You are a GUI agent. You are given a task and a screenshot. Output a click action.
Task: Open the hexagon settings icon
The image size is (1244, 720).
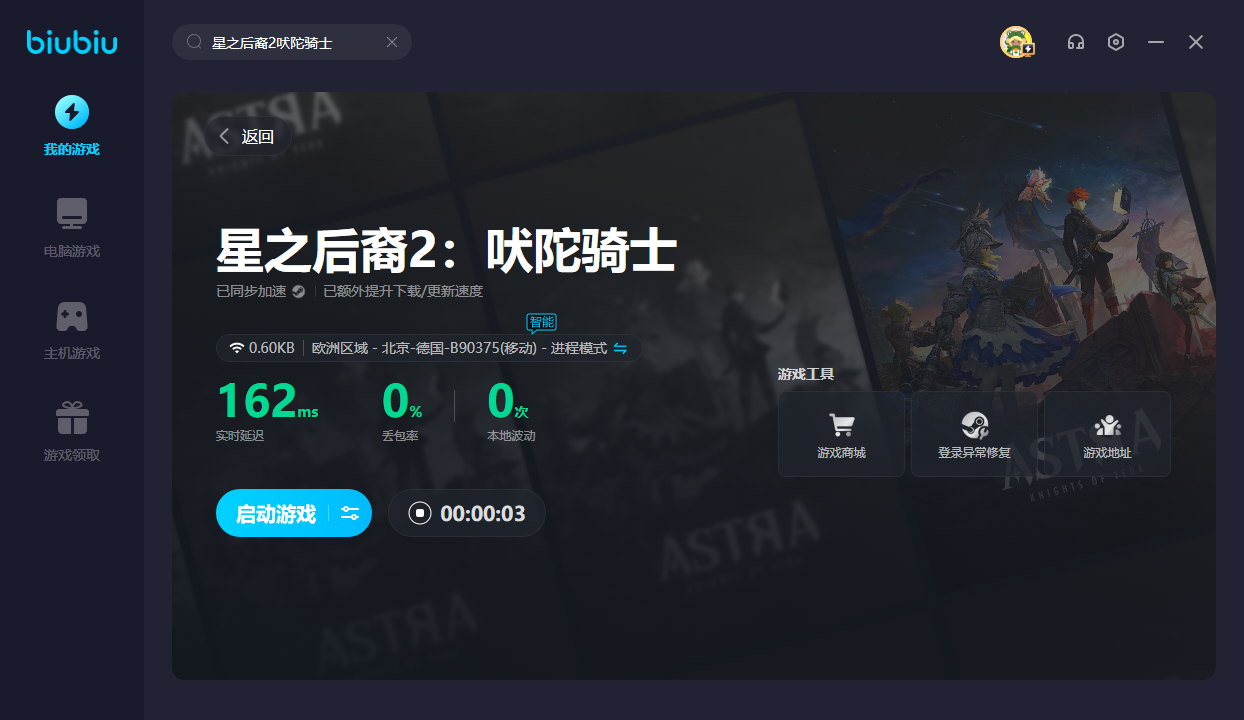coord(1116,42)
